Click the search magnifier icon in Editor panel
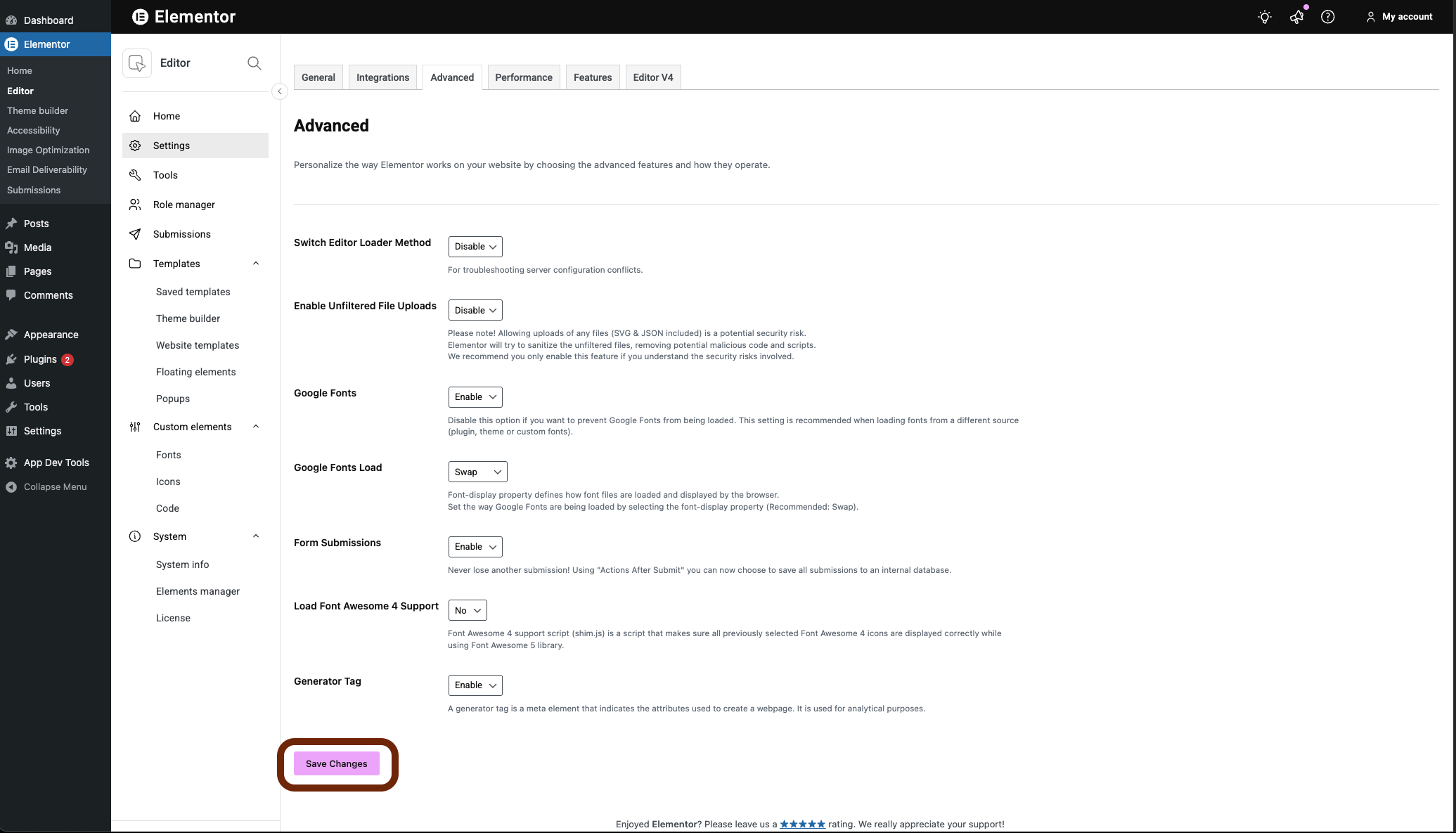 [x=255, y=63]
